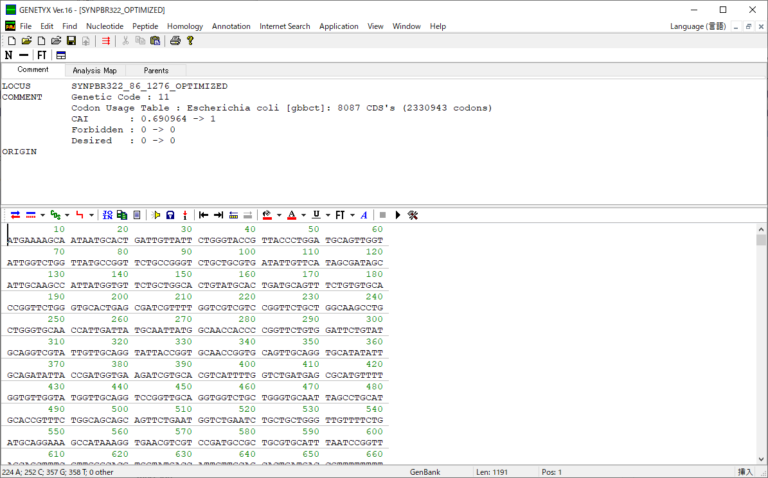Open a file with the yellow folder icon
Image resolution: width=768 pixels, height=478 pixels.
point(26,41)
